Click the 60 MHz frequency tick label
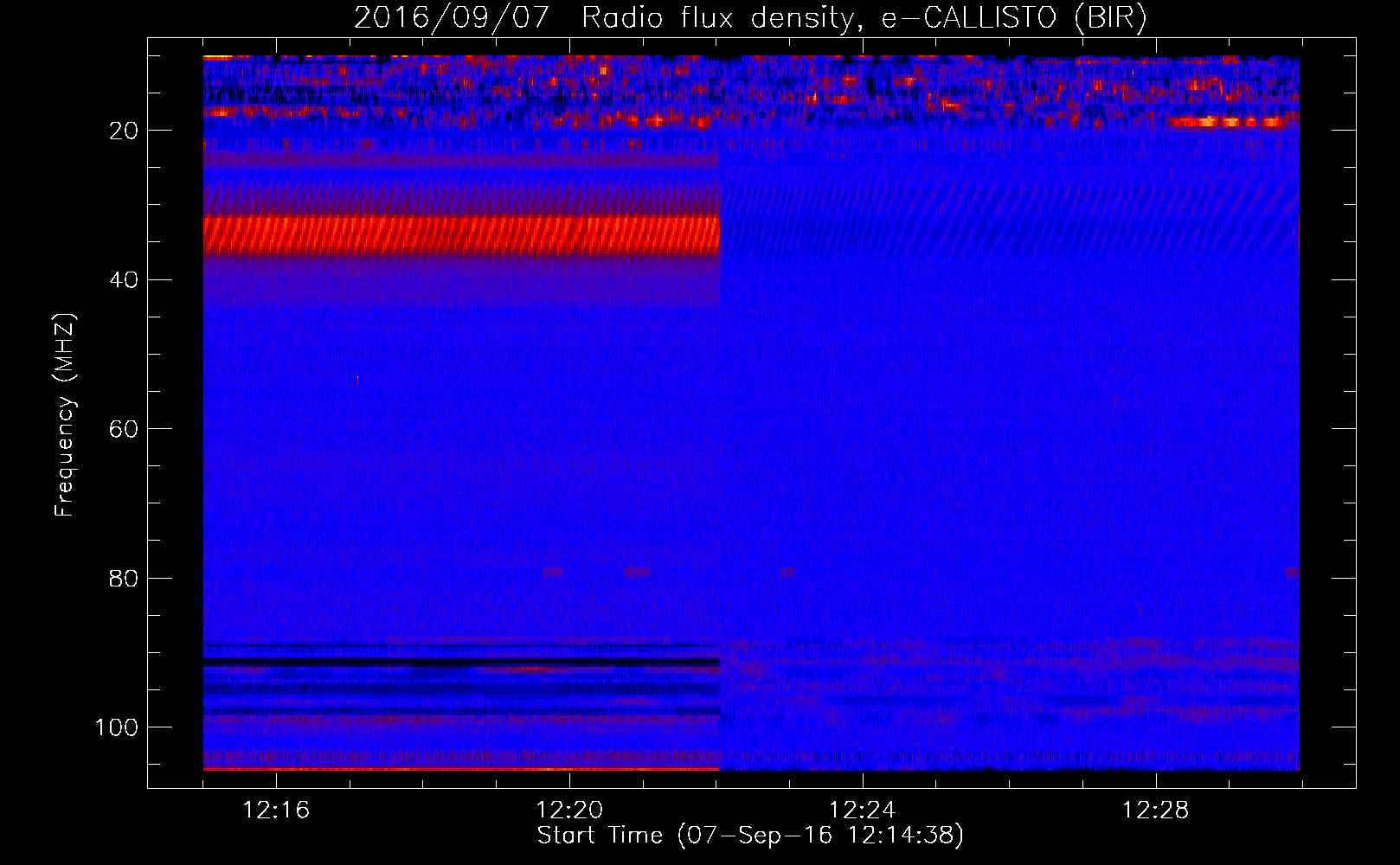 [x=125, y=429]
